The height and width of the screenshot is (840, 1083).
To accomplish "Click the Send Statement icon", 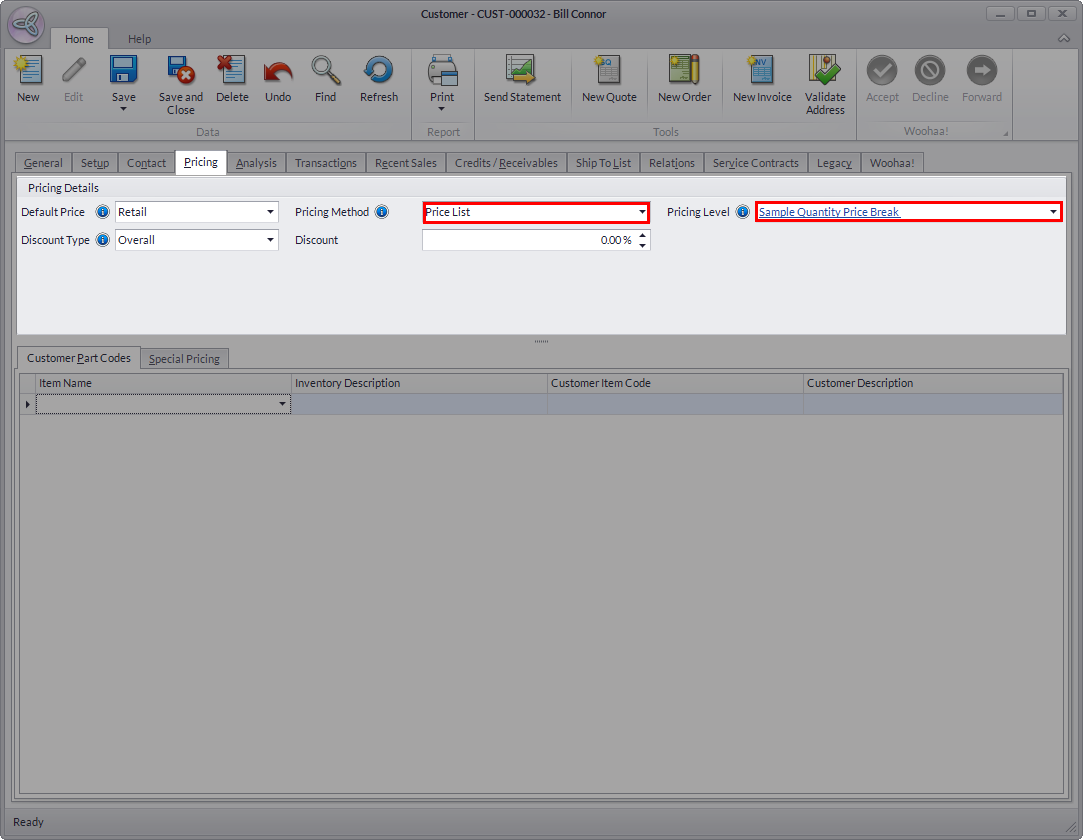I will [522, 72].
